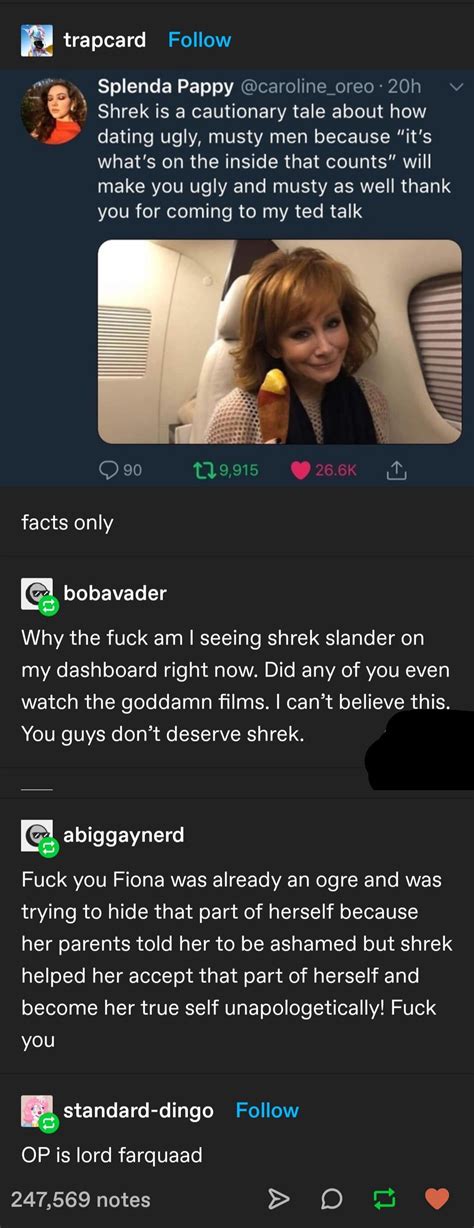
Task: Follow the standard-dingo blog
Action: tap(267, 1110)
